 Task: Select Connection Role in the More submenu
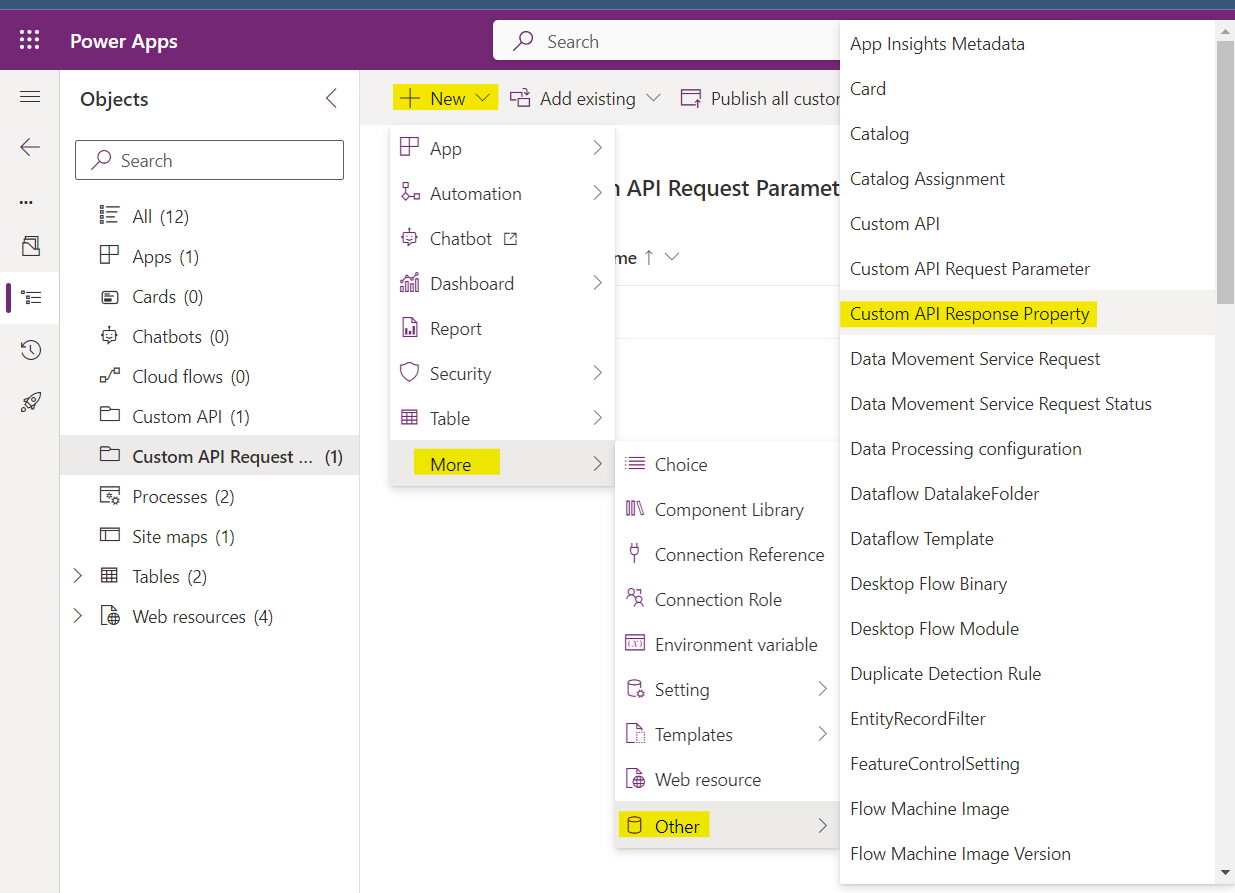tap(727, 599)
